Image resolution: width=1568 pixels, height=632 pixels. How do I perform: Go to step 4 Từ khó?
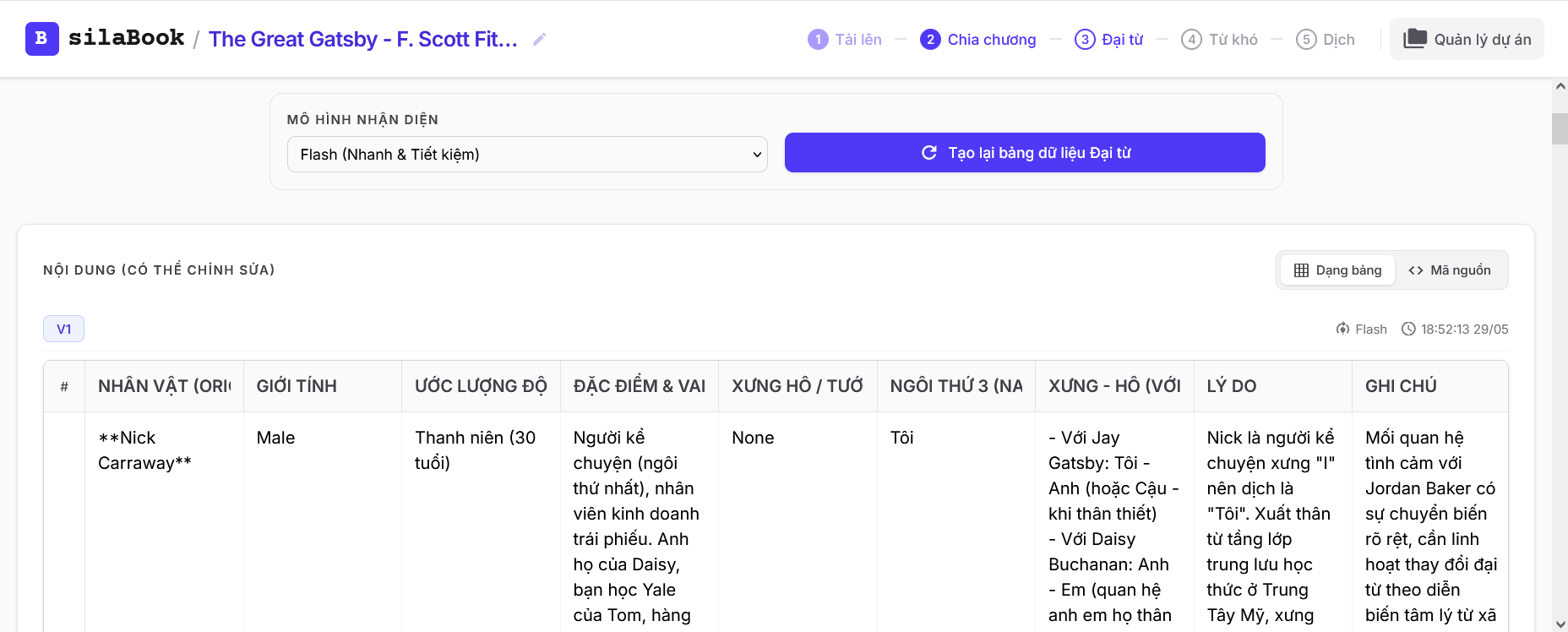1219,39
